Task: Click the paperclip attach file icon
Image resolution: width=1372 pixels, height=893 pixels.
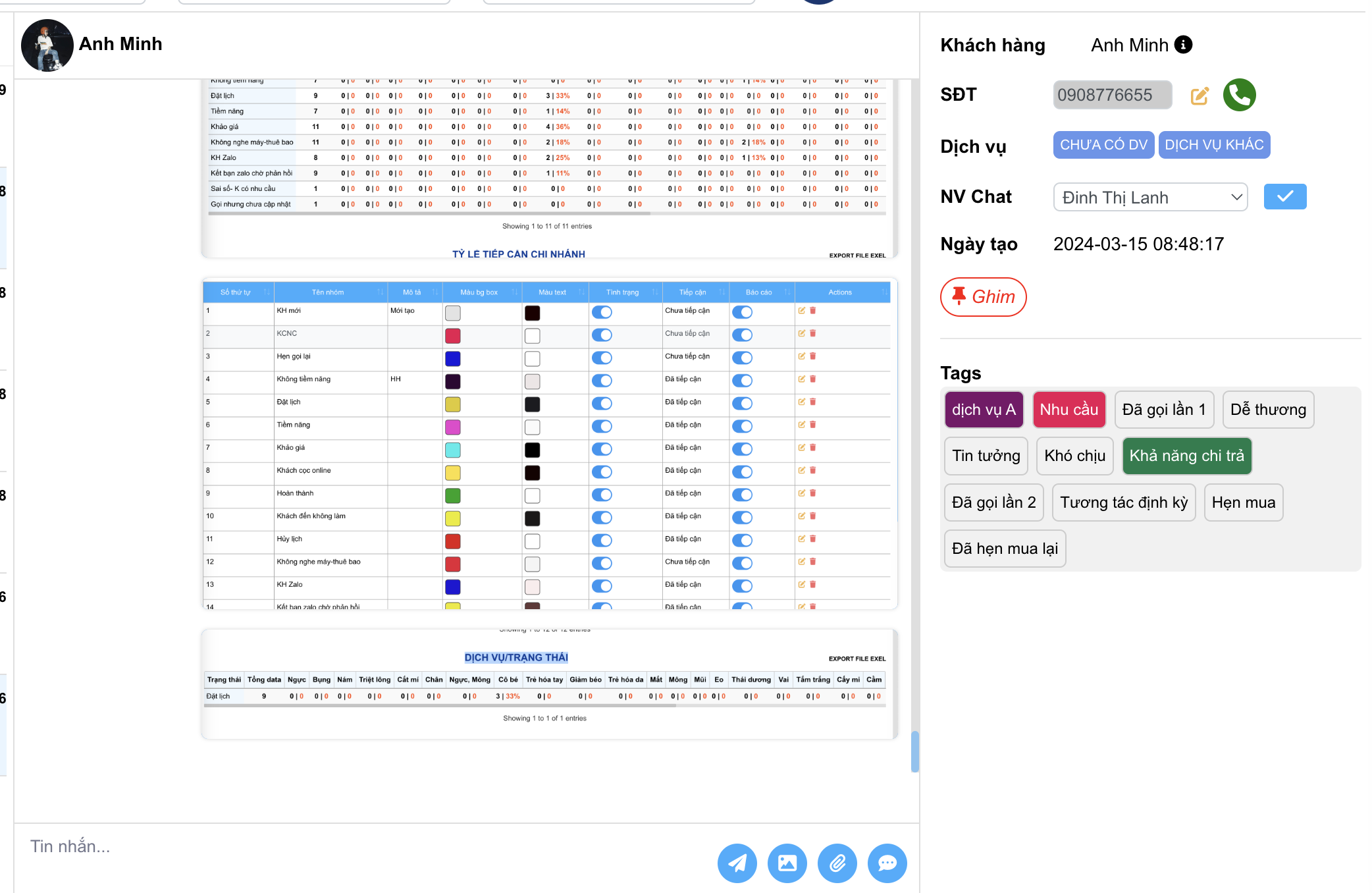Action: (837, 863)
